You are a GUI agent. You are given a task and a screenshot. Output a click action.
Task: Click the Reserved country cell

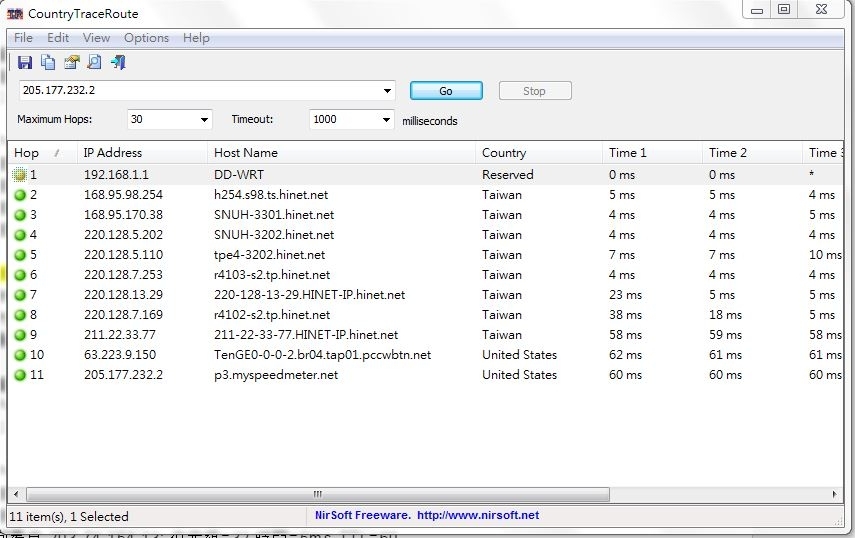click(508, 175)
